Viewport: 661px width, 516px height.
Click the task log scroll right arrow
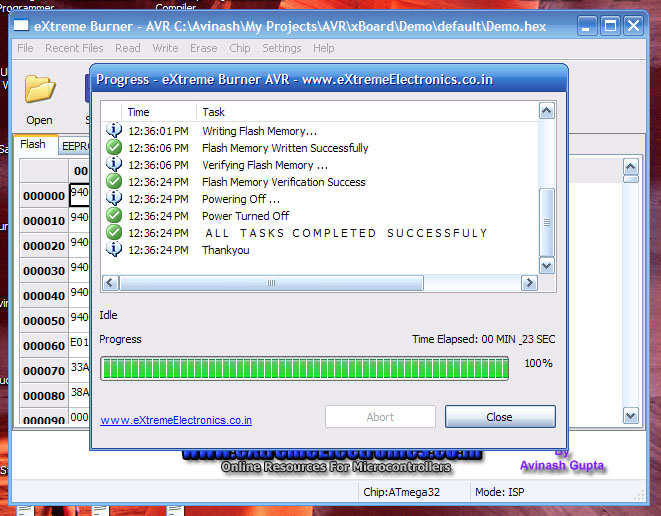[x=529, y=282]
